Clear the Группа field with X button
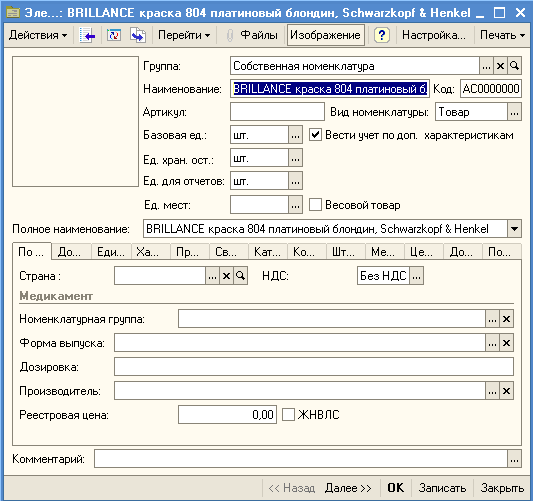The image size is (533, 501). click(x=500, y=66)
